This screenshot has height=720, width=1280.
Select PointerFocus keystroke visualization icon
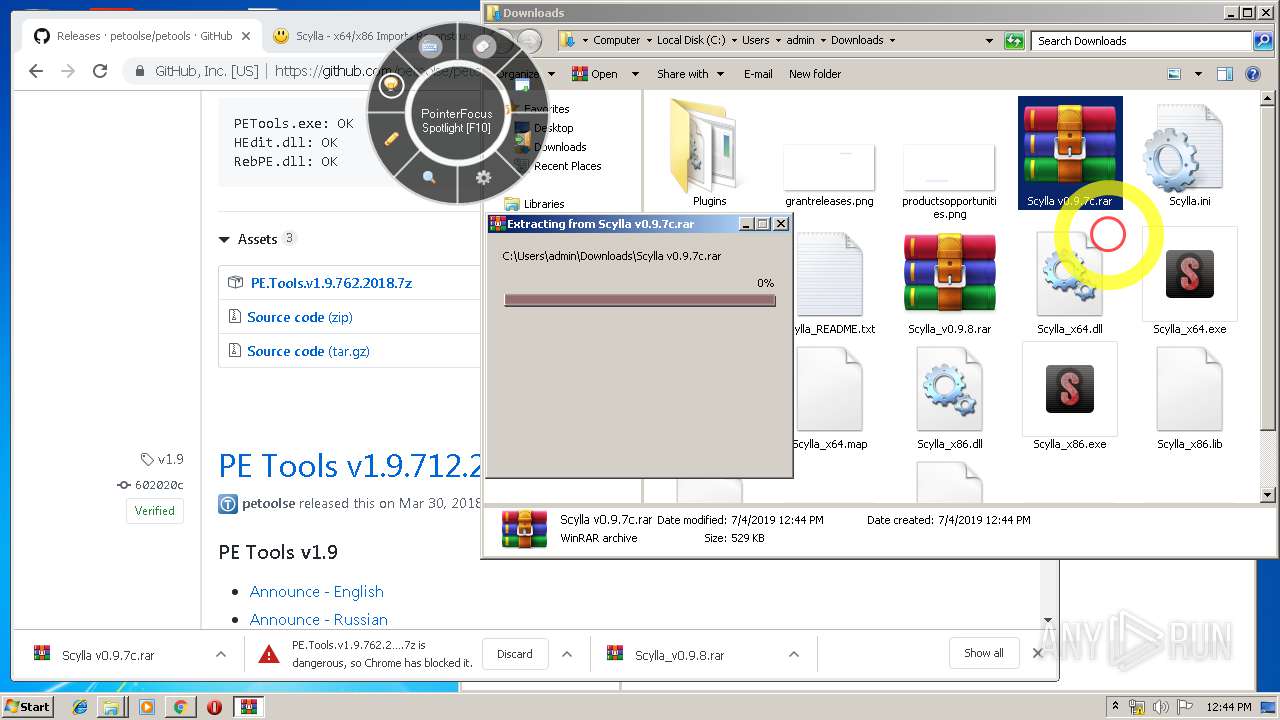431,47
